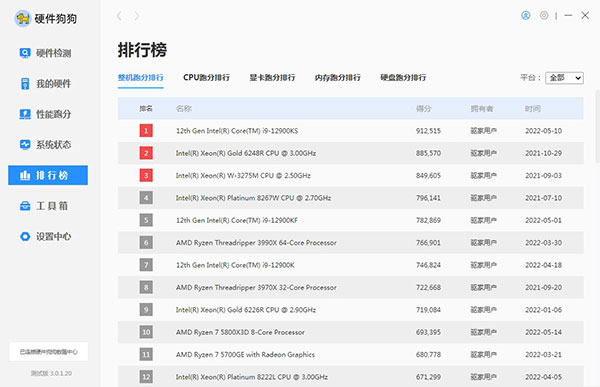Select Xeon Platinum 8222L row name
The height and width of the screenshot is (387, 600).
252,377
